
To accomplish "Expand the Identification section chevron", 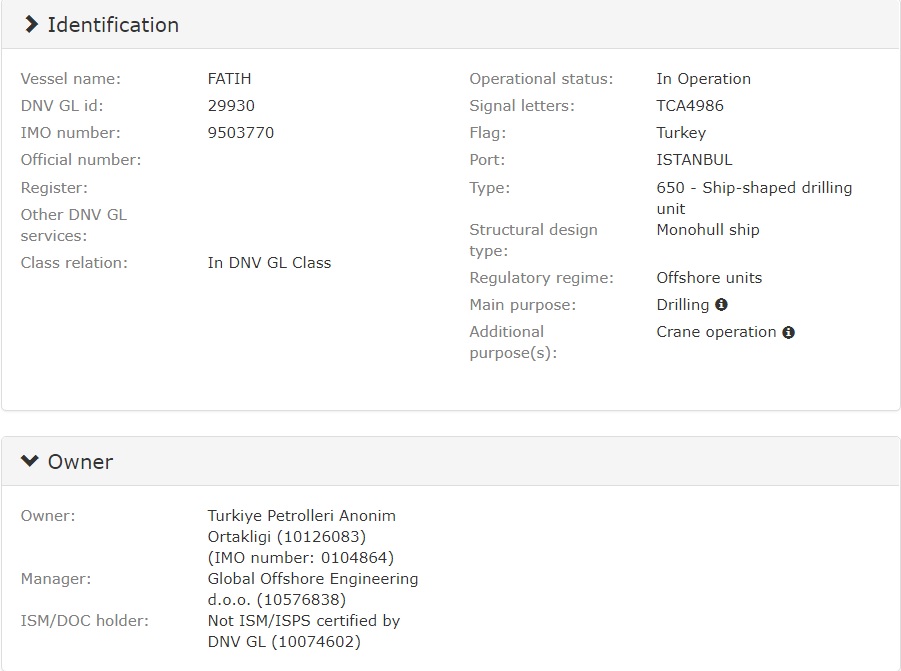I will click(32, 25).
